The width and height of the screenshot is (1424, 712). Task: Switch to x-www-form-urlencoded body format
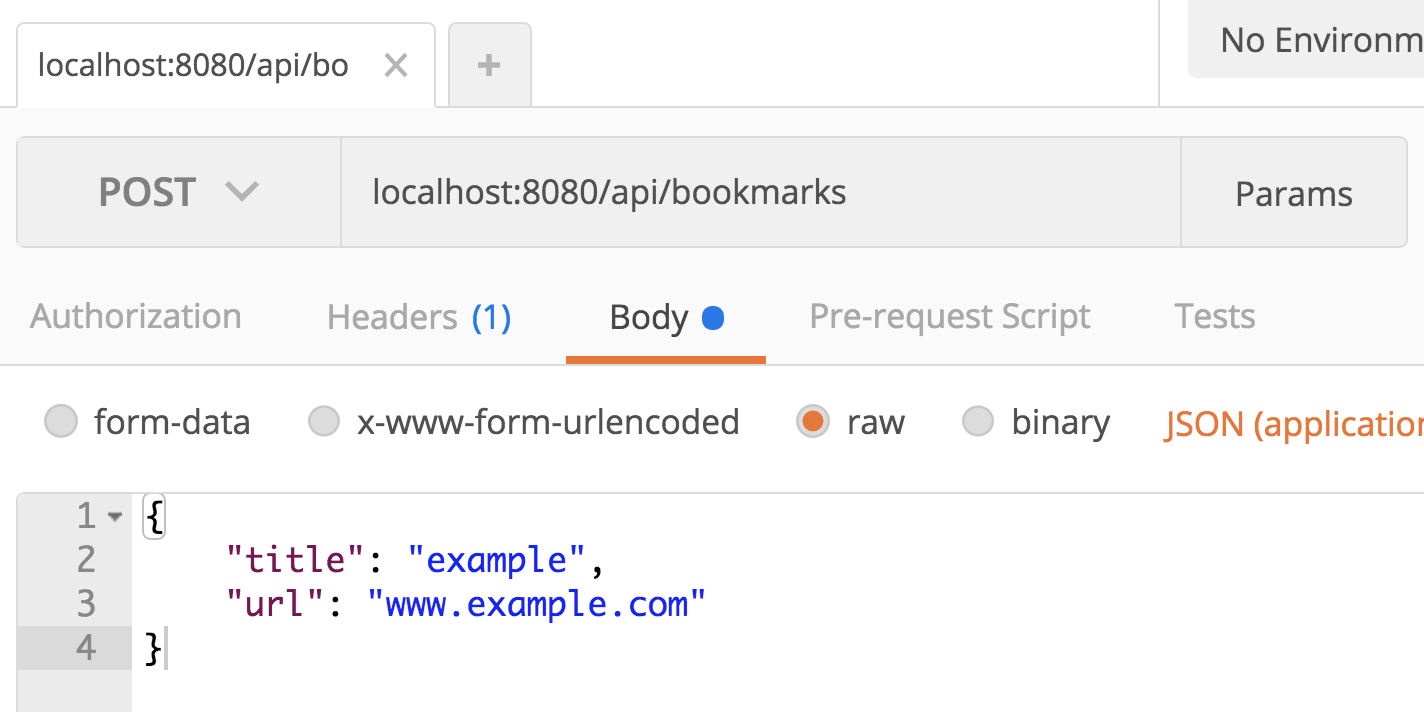coord(324,421)
